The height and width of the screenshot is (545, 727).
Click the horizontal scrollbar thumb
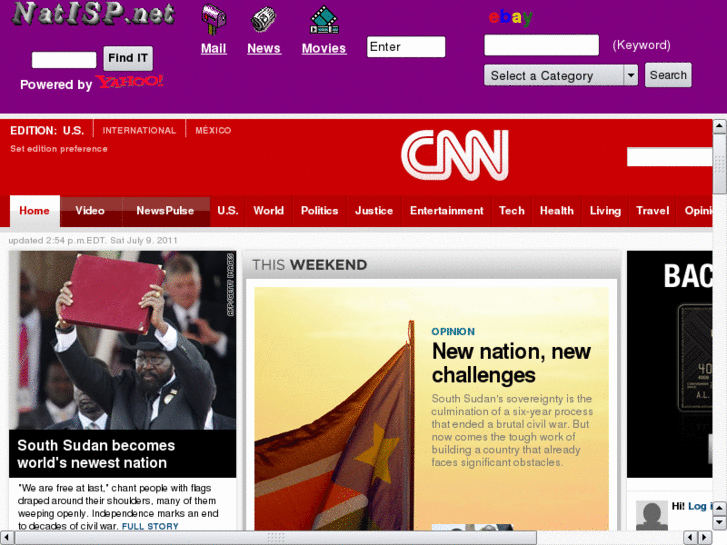point(275,538)
